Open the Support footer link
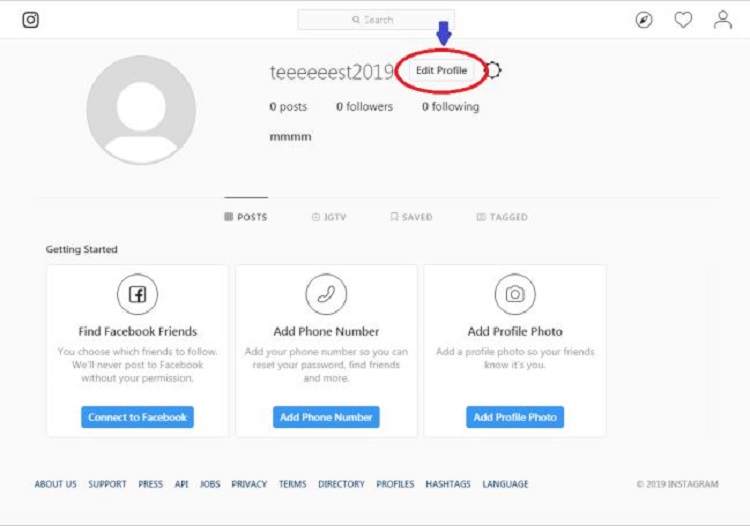The height and width of the screenshot is (526, 750). pos(107,484)
